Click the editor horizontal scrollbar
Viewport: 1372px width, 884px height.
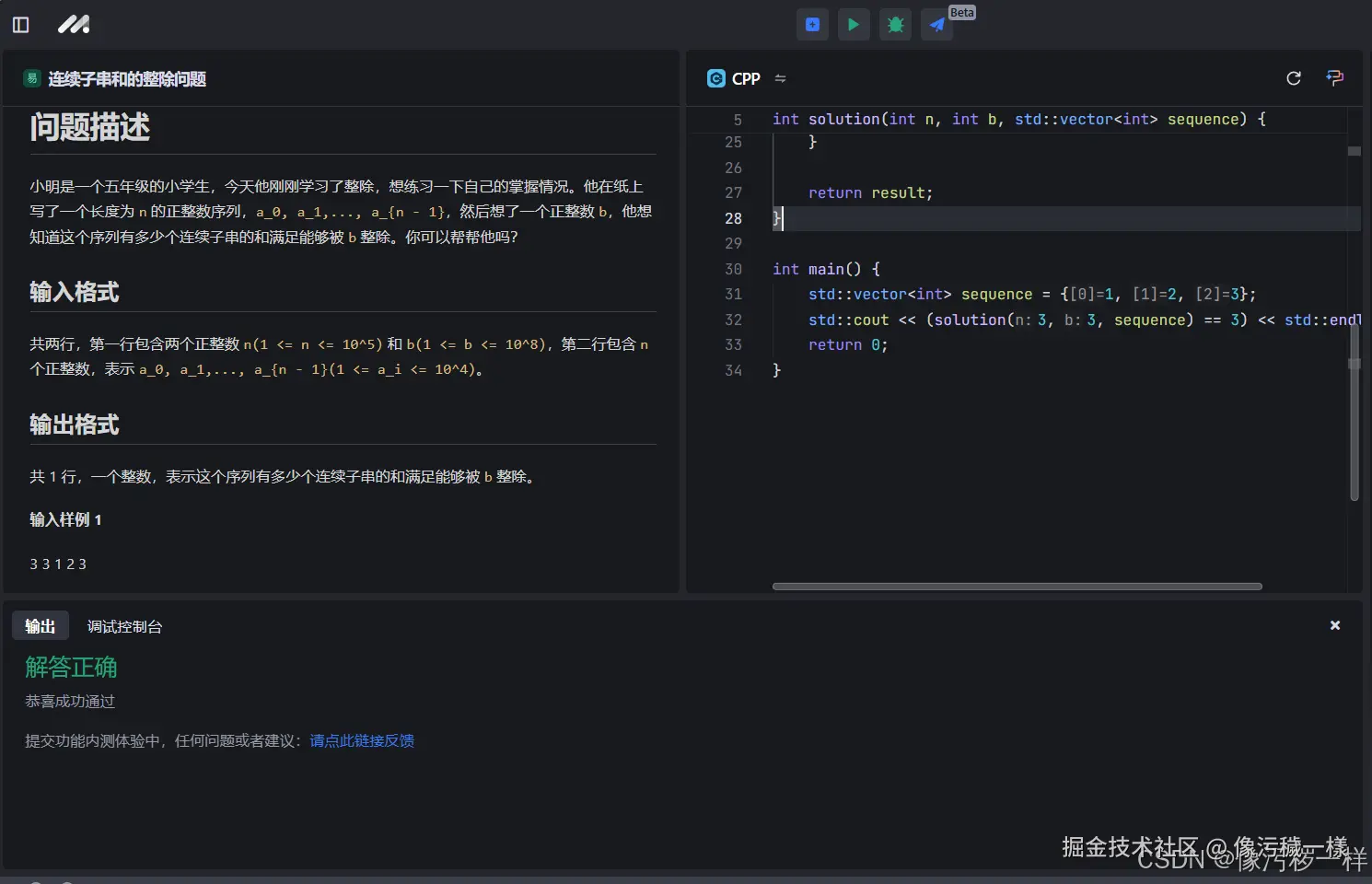point(1017,586)
